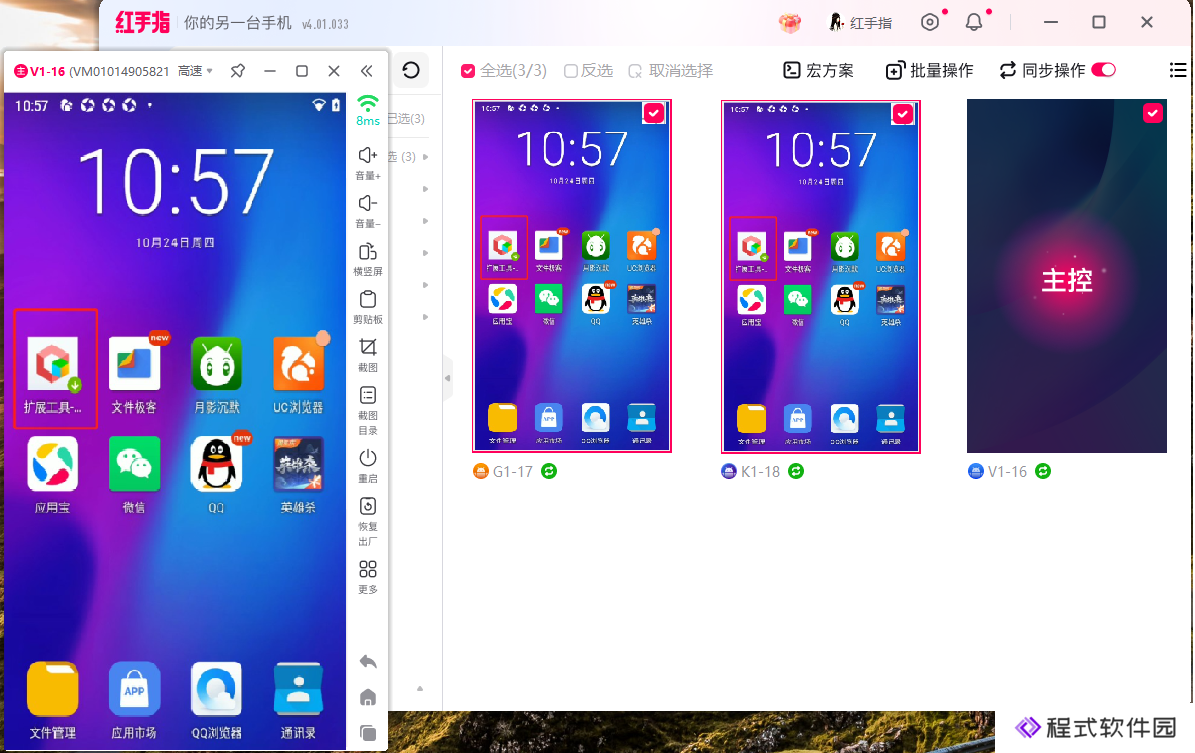Uncheck the G1-17 device thumbnail checkbox
This screenshot has width=1195, height=753.
click(x=654, y=114)
